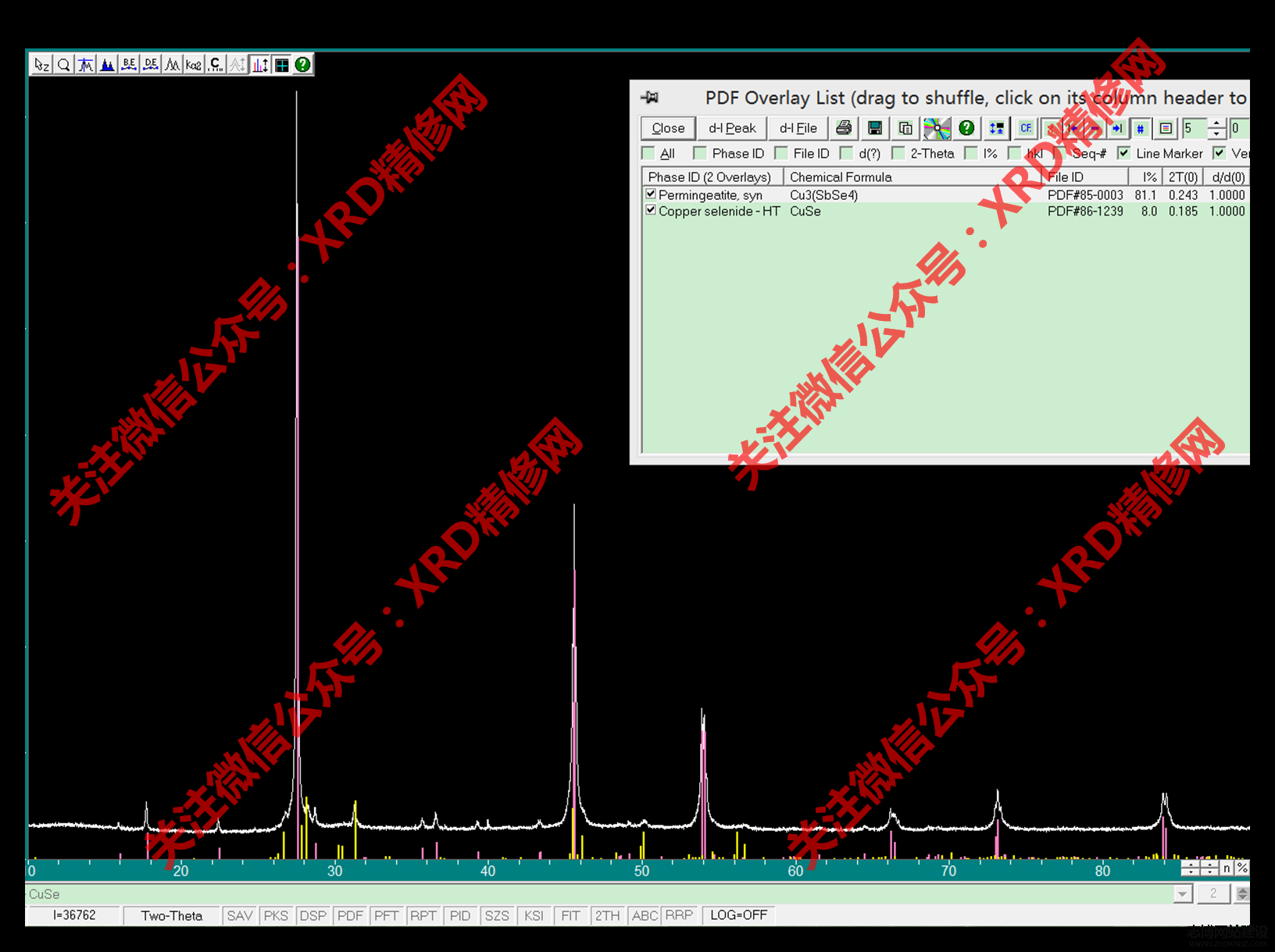Toggle the LOG=OFF status item

(x=738, y=915)
